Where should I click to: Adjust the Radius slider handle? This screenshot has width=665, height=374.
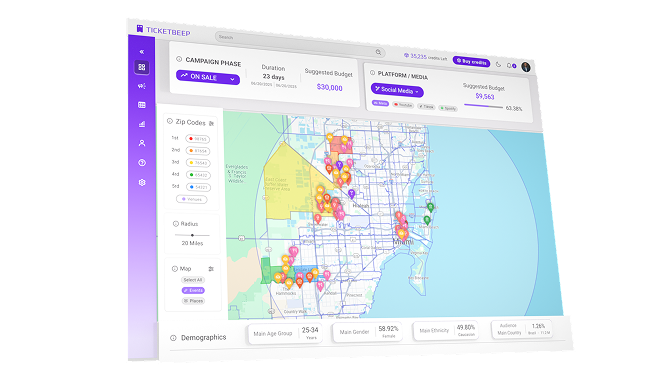click(x=192, y=235)
